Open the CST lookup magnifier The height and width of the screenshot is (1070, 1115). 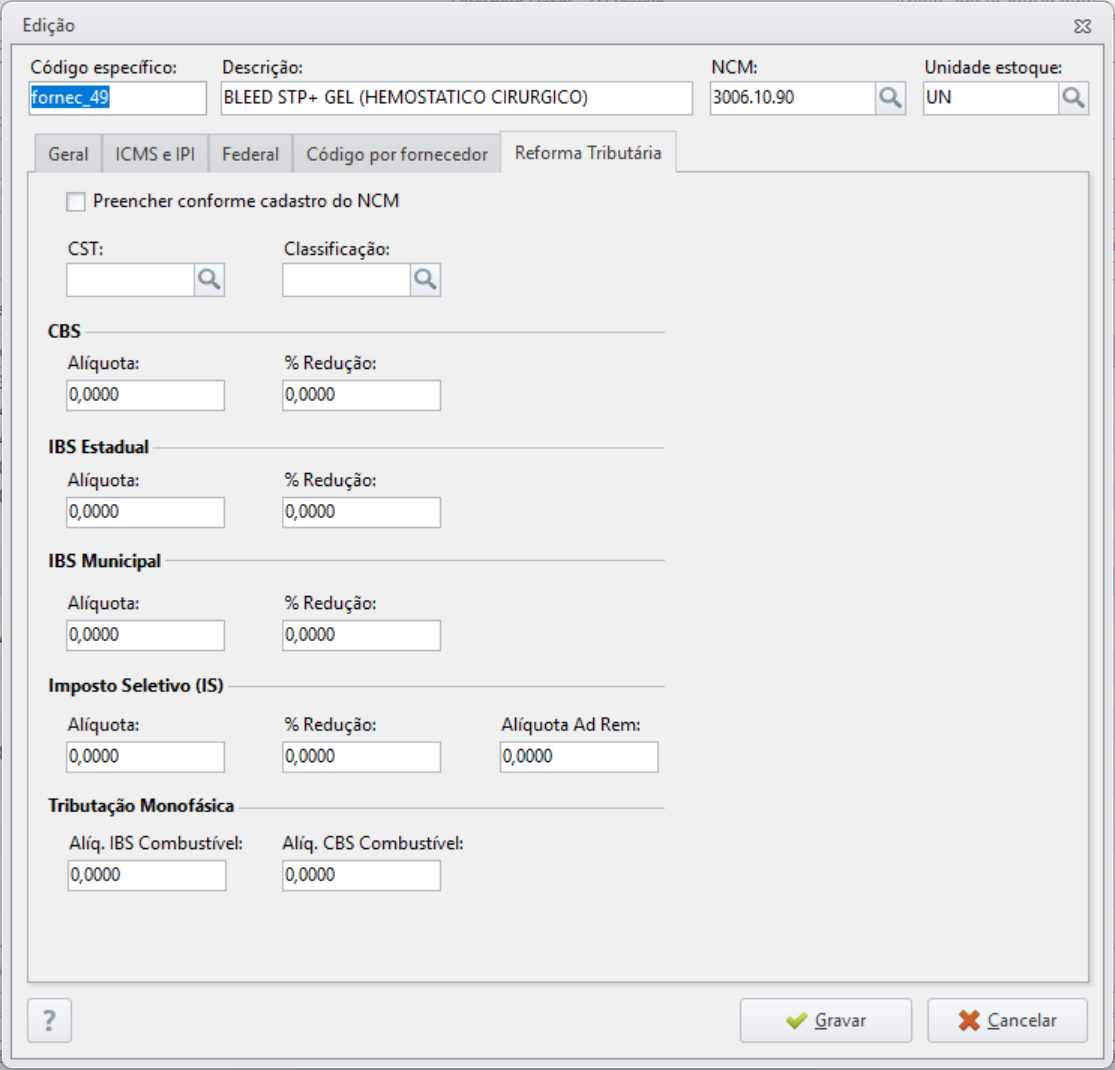[209, 280]
